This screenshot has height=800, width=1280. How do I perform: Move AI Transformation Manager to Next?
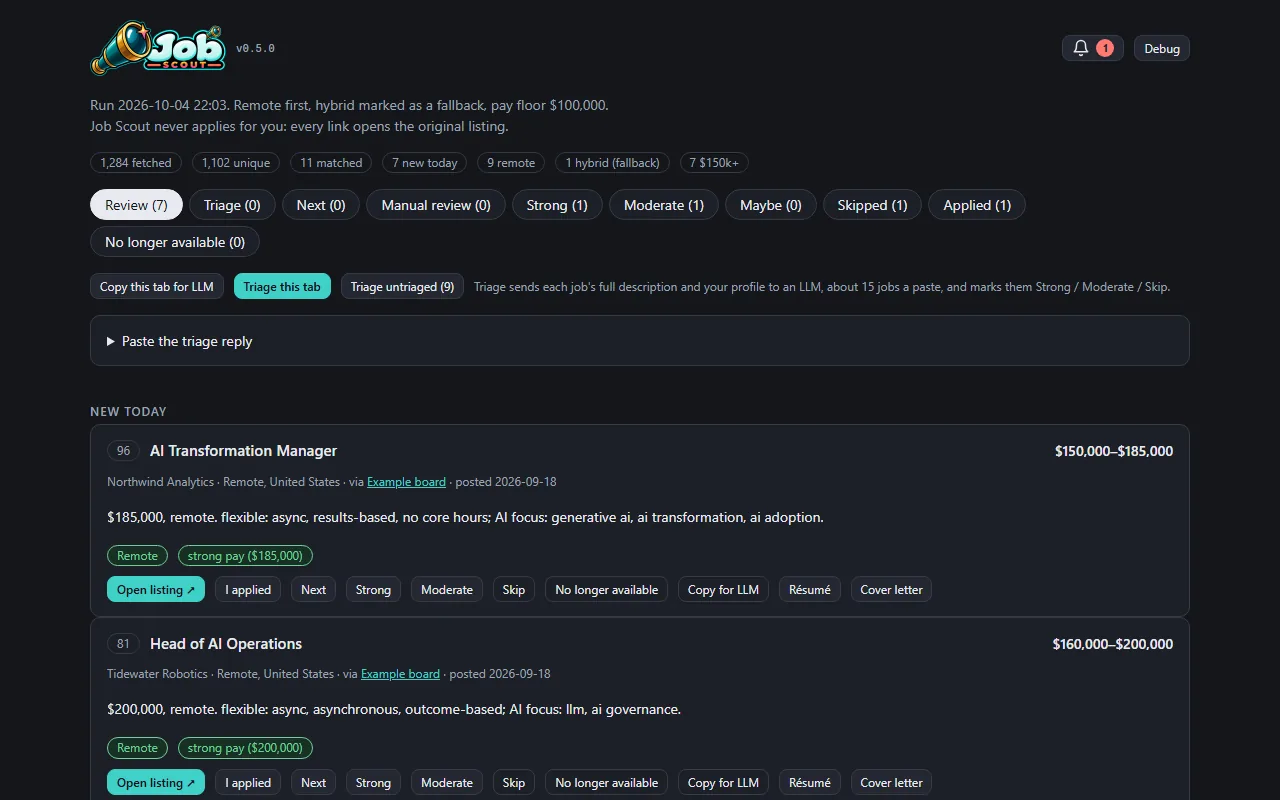click(314, 590)
